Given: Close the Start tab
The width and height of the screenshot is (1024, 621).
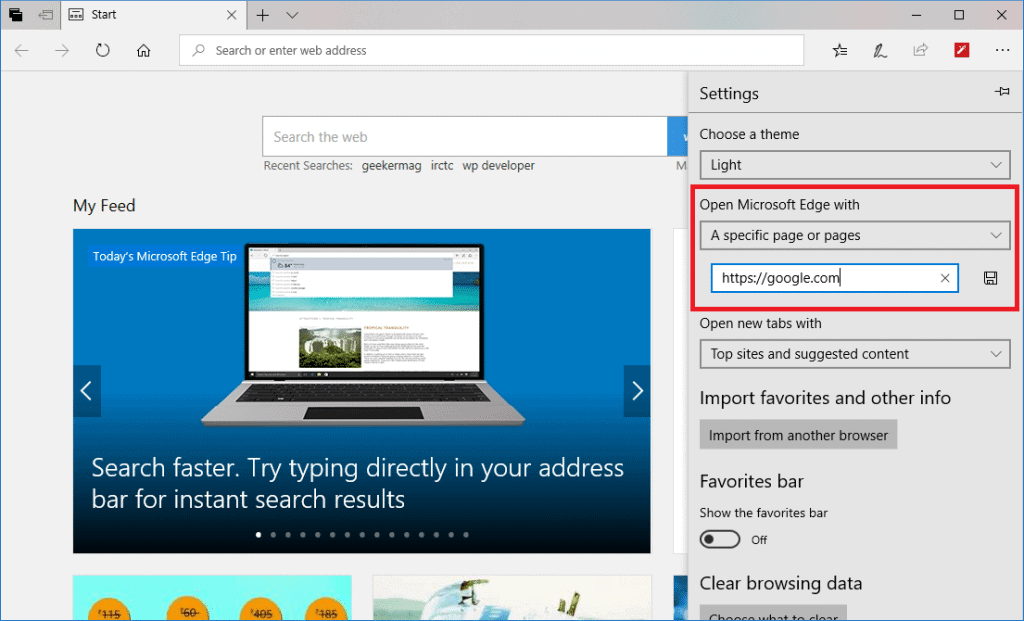Looking at the screenshot, I should click(x=231, y=15).
